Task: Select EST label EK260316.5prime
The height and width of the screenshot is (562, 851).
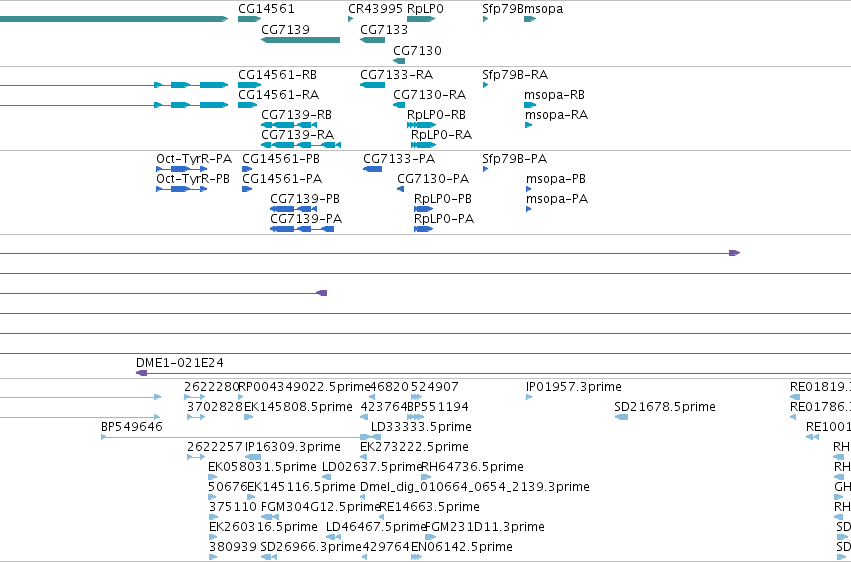Action: (x=263, y=527)
